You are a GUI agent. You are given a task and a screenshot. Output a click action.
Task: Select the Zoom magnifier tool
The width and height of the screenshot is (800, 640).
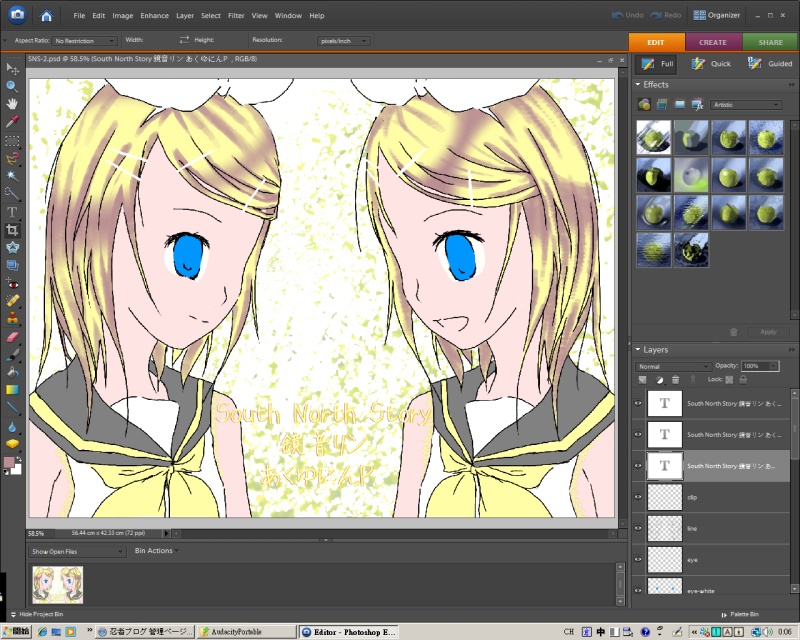coord(13,86)
